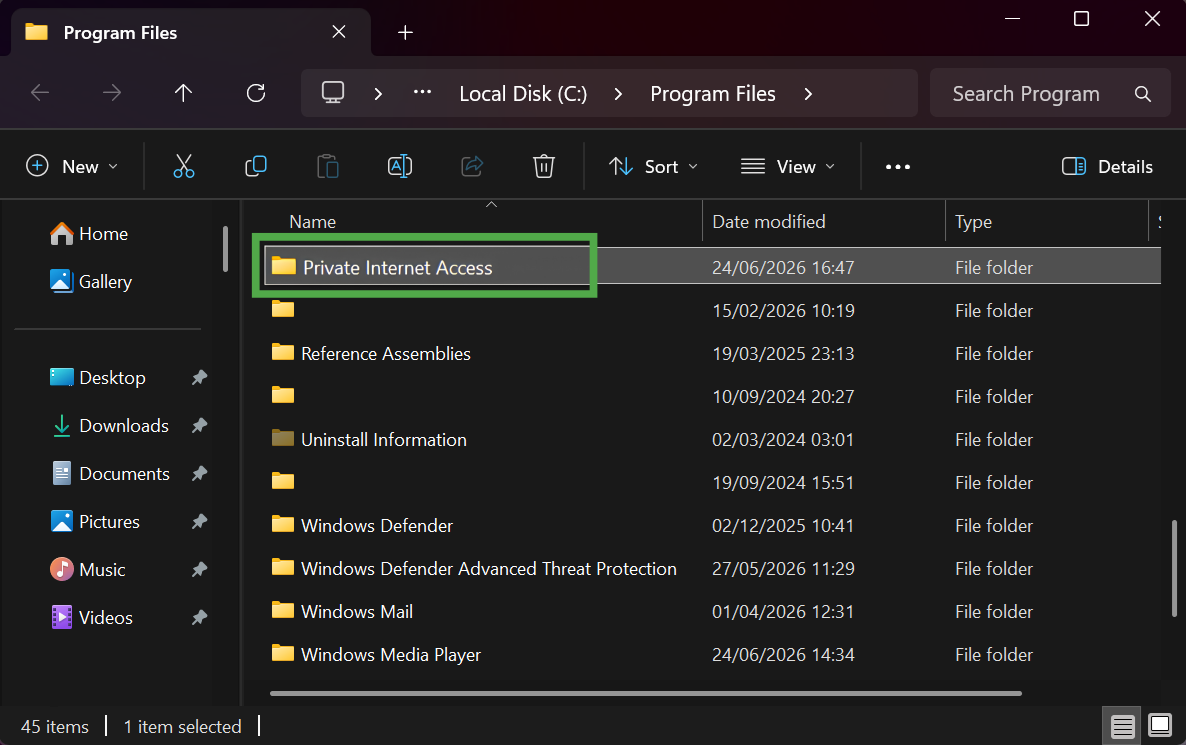
Task: Switch to details list view icon
Action: [x=1122, y=727]
